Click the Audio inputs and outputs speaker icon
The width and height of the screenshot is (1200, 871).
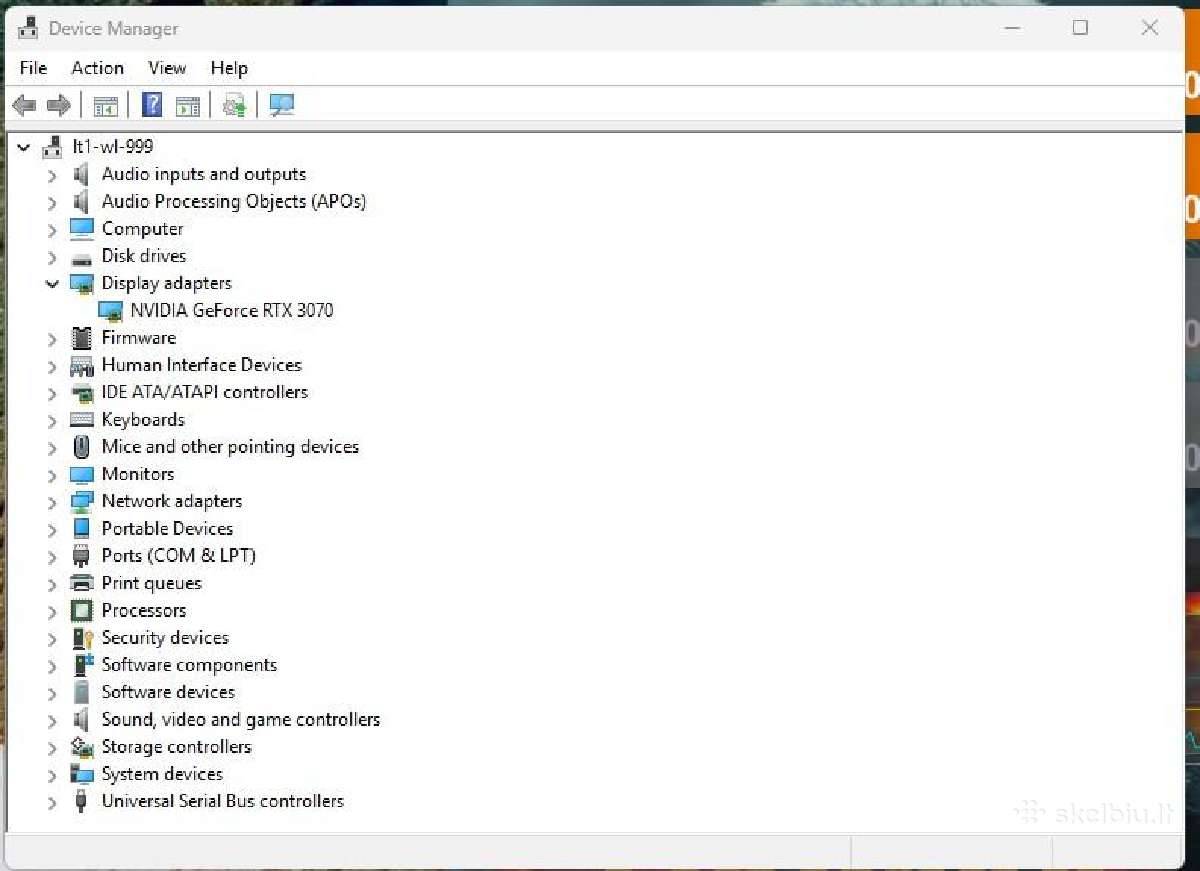(81, 174)
